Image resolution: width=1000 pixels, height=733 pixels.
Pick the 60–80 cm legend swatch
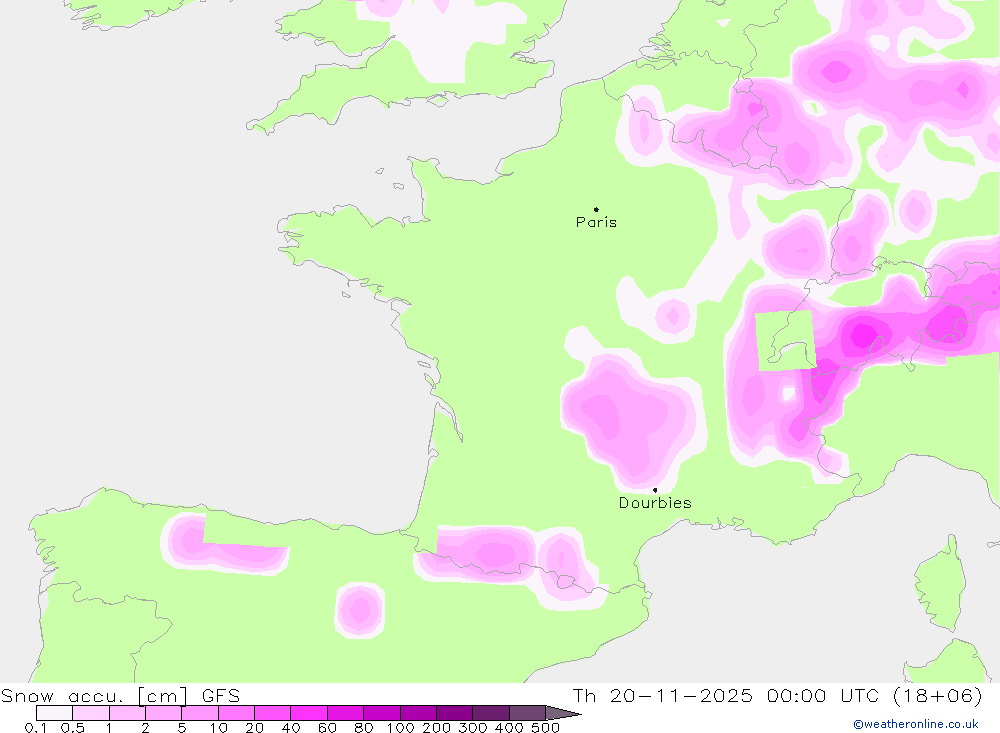(345, 713)
